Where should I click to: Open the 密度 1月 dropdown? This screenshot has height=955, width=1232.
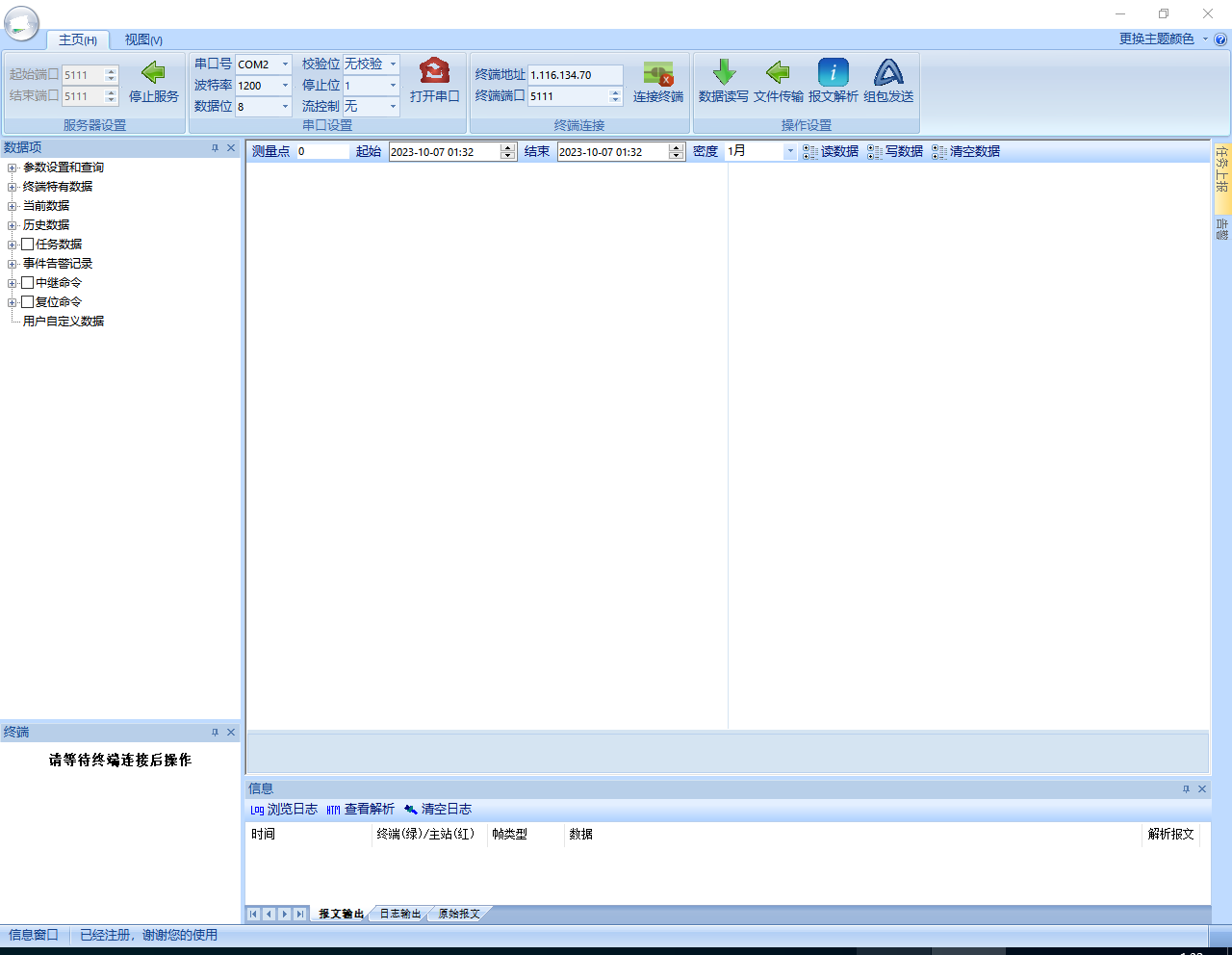pyautogui.click(x=790, y=152)
